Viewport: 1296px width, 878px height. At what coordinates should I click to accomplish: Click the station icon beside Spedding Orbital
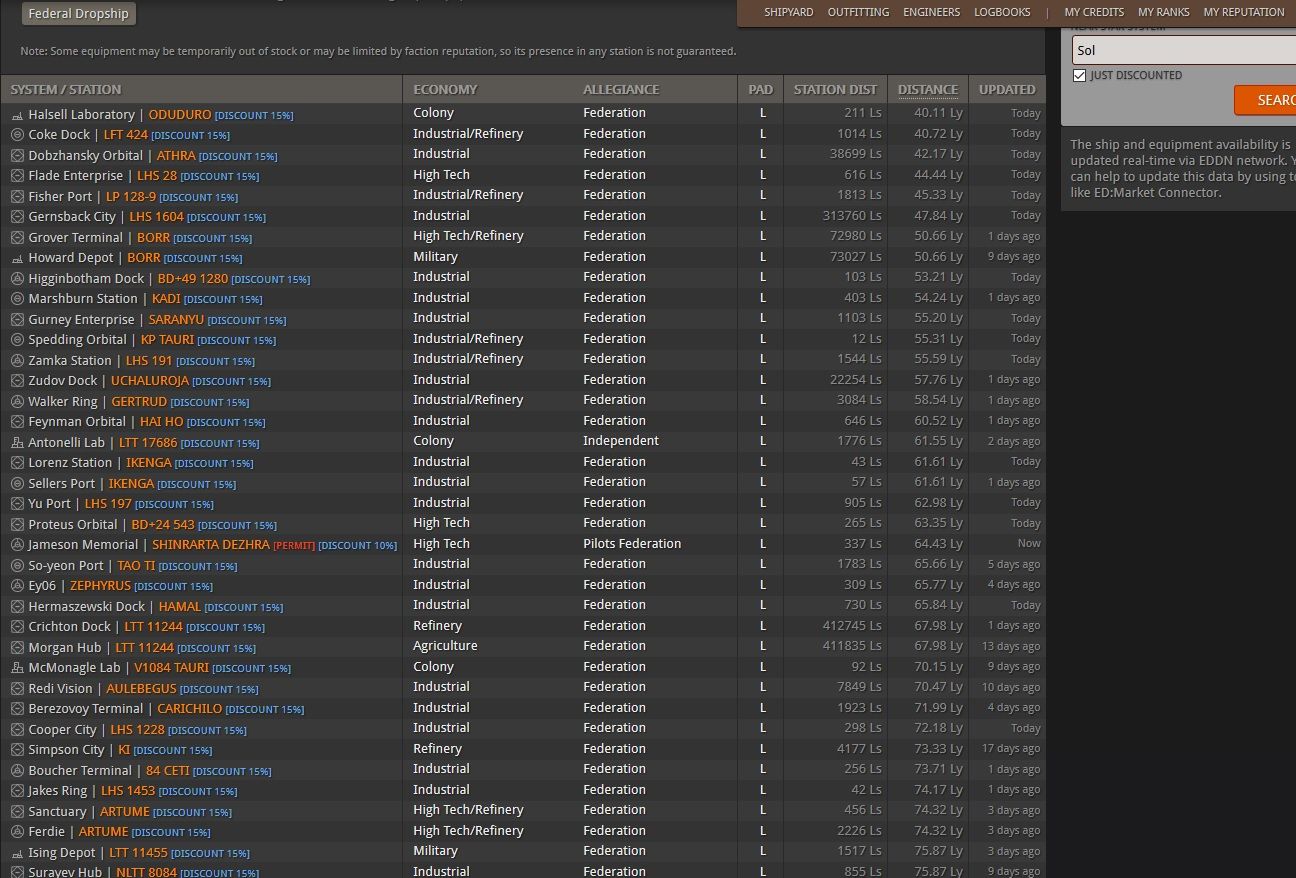click(x=17, y=340)
